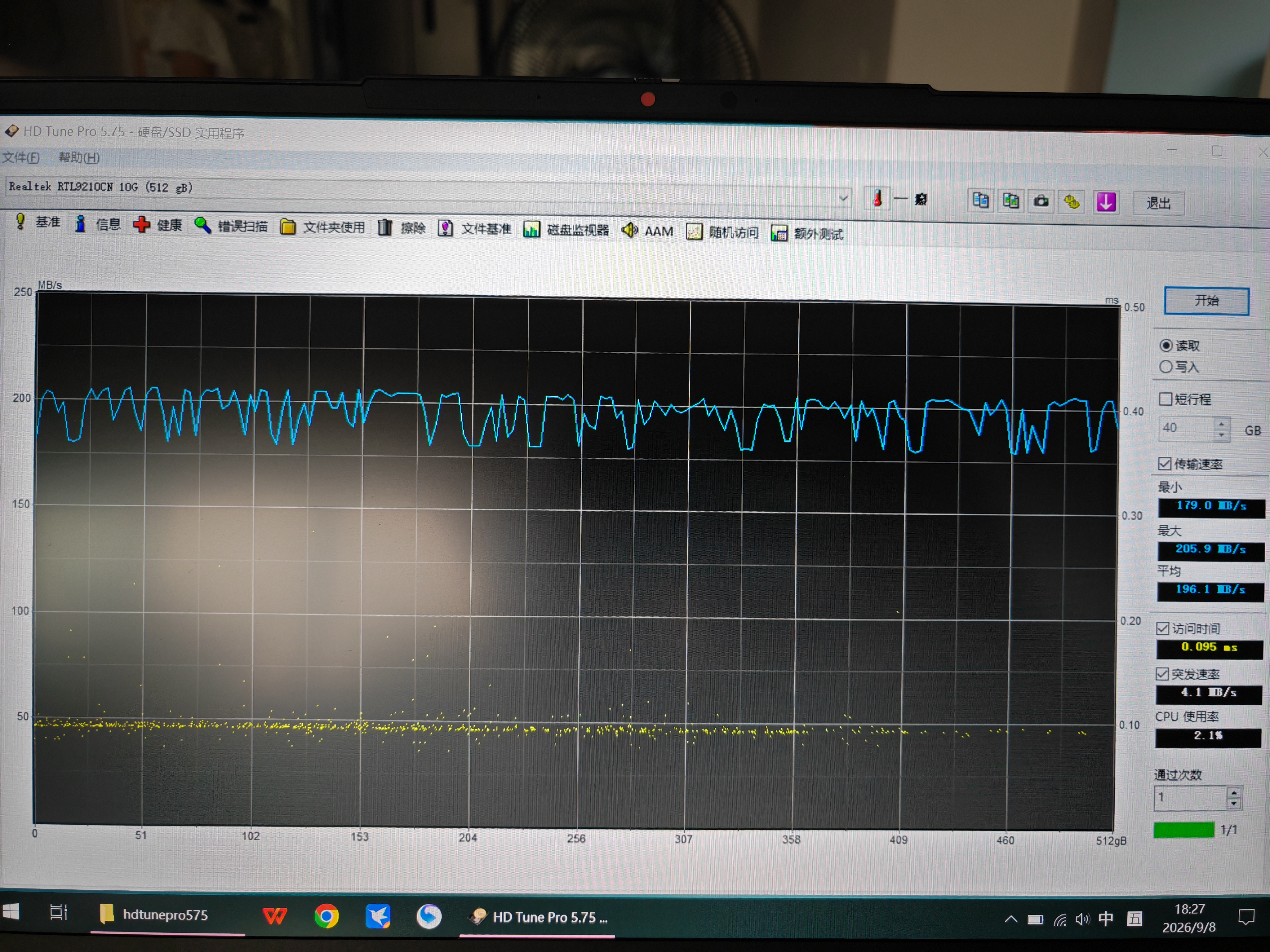Toggle the 中 input language indicator
This screenshot has height=952, width=1270.
coord(1105,919)
